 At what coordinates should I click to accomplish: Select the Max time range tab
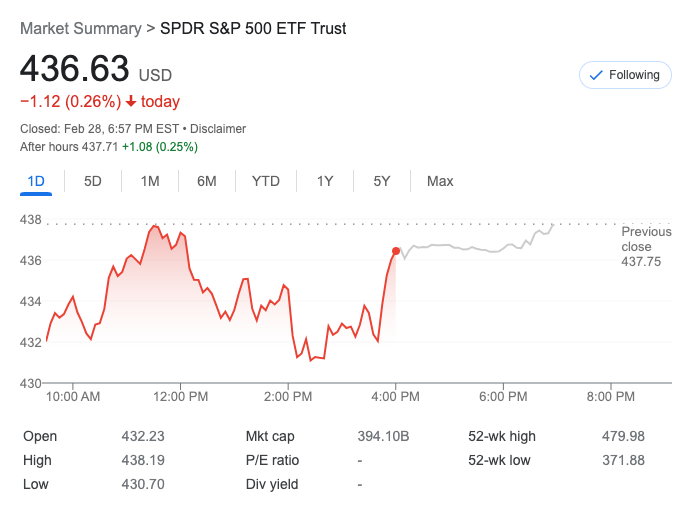[x=440, y=181]
